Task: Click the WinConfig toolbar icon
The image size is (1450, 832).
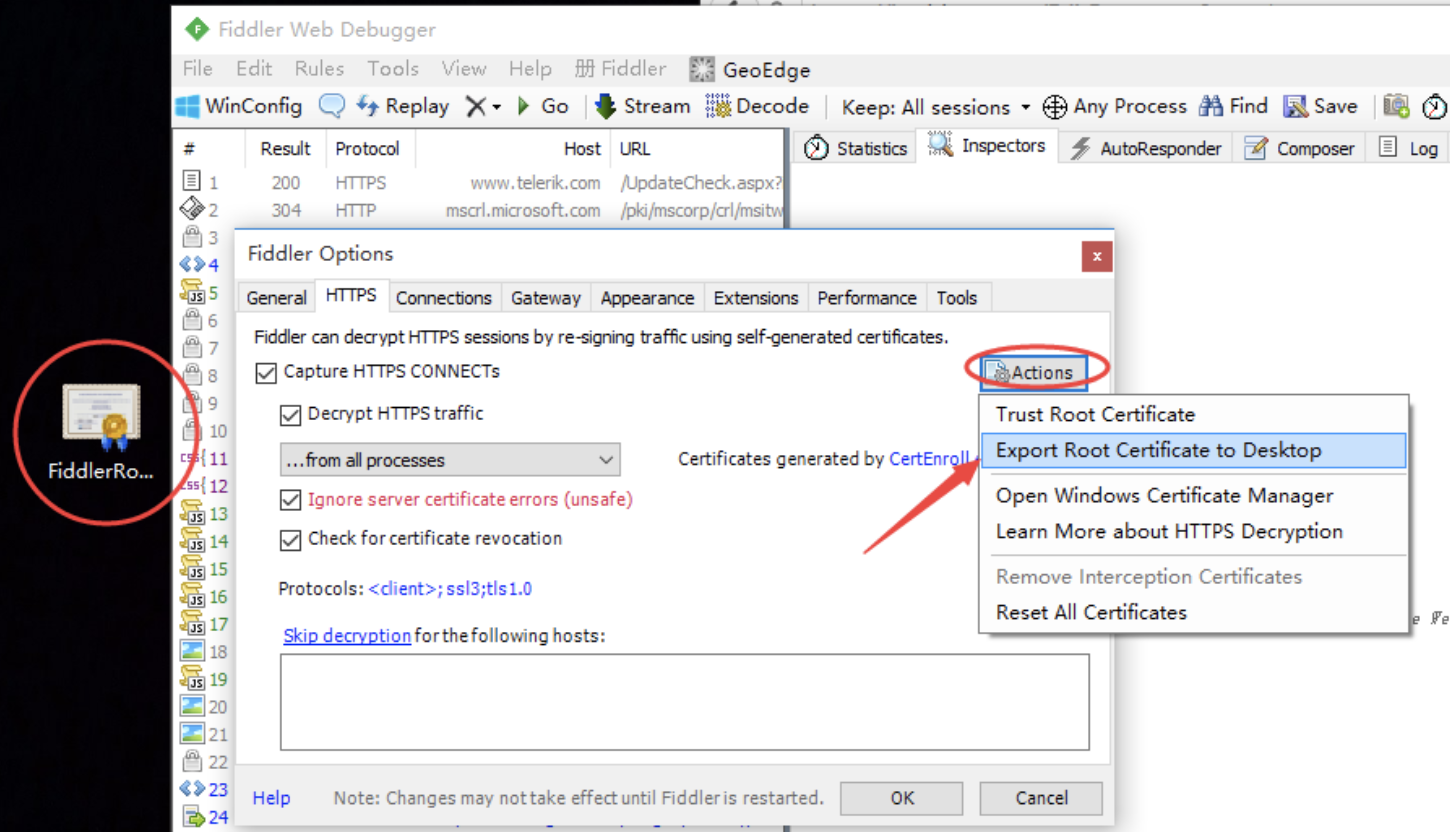Action: 187,106
